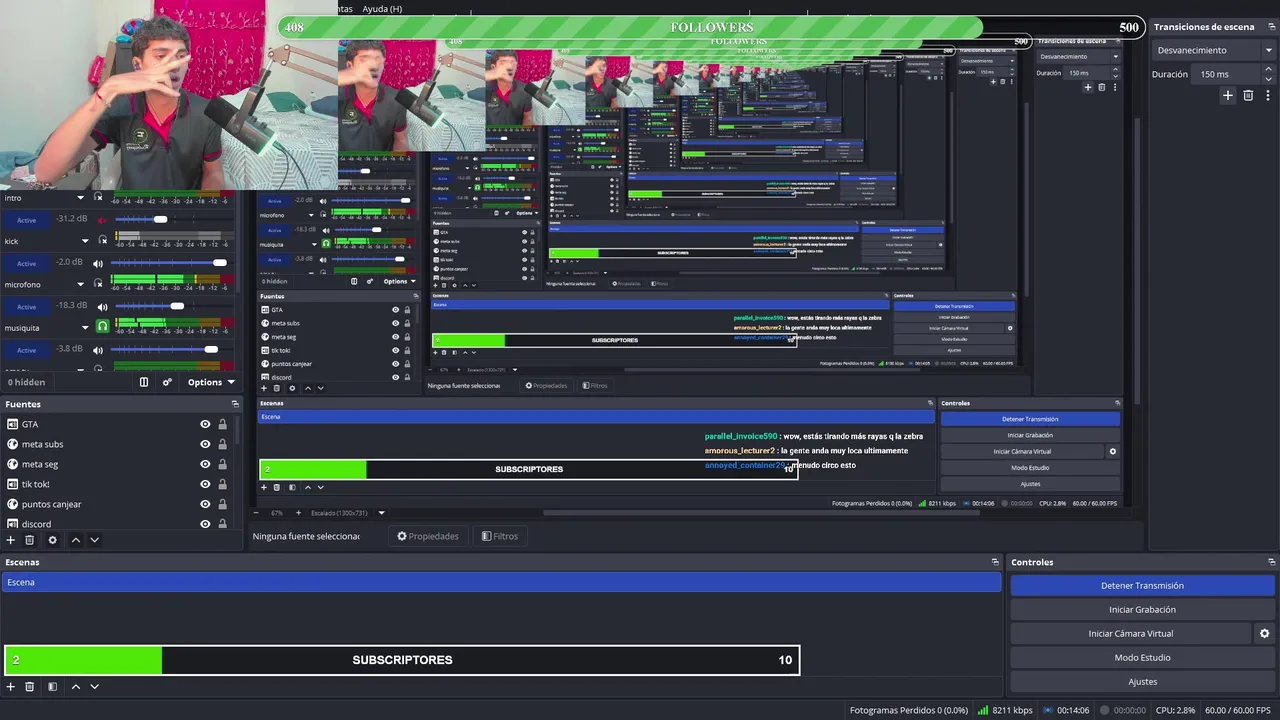Open virtual camera settings gear
Image resolution: width=1280 pixels, height=720 pixels.
pyautogui.click(x=1264, y=634)
